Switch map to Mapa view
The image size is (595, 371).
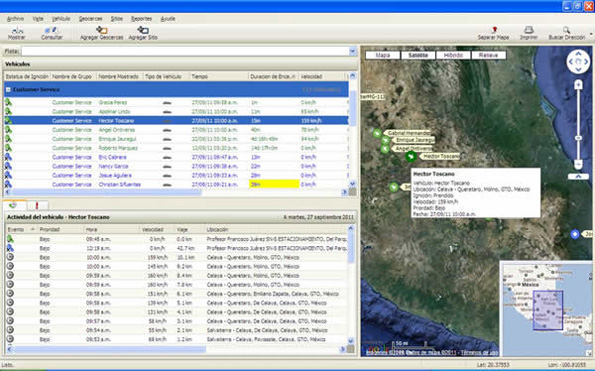(382, 55)
